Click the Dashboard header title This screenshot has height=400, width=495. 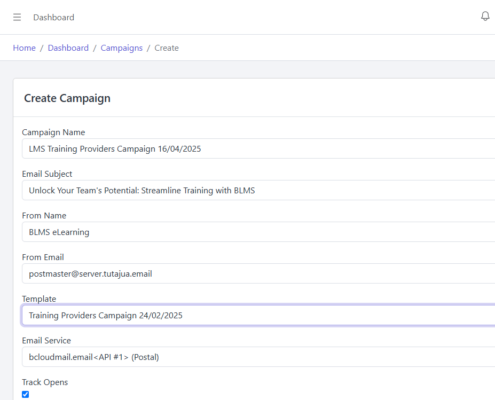click(54, 17)
